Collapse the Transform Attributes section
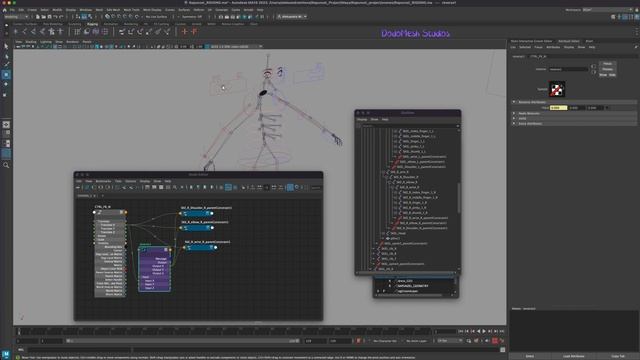Image resolution: width=640 pixels, height=360 pixels. (x=514, y=102)
